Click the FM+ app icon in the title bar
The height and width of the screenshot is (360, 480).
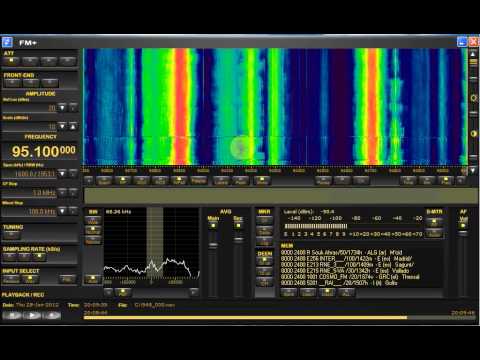pos(7,42)
